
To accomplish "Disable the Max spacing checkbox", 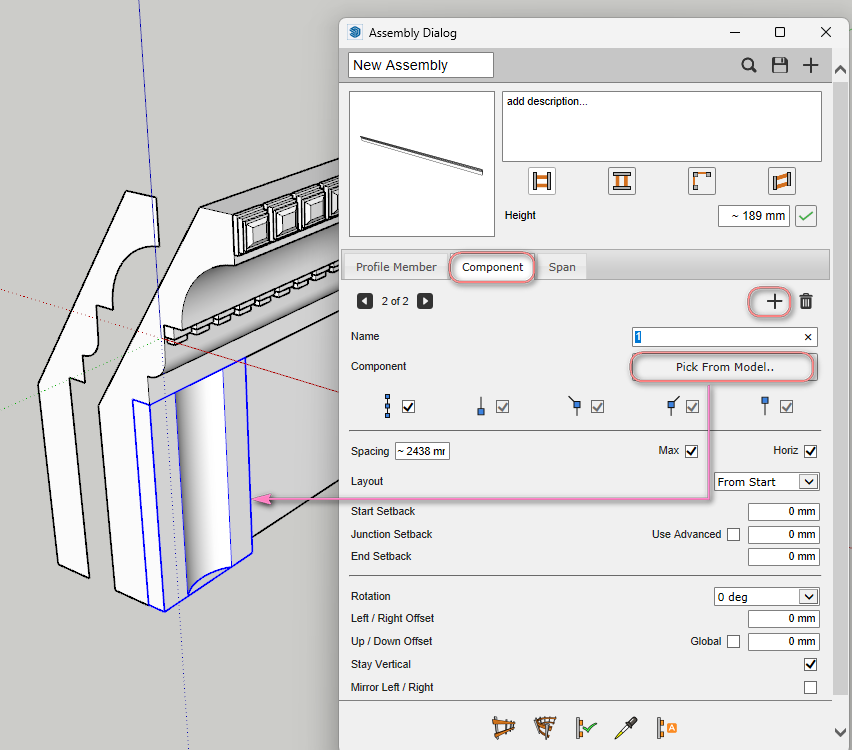I will 691,451.
